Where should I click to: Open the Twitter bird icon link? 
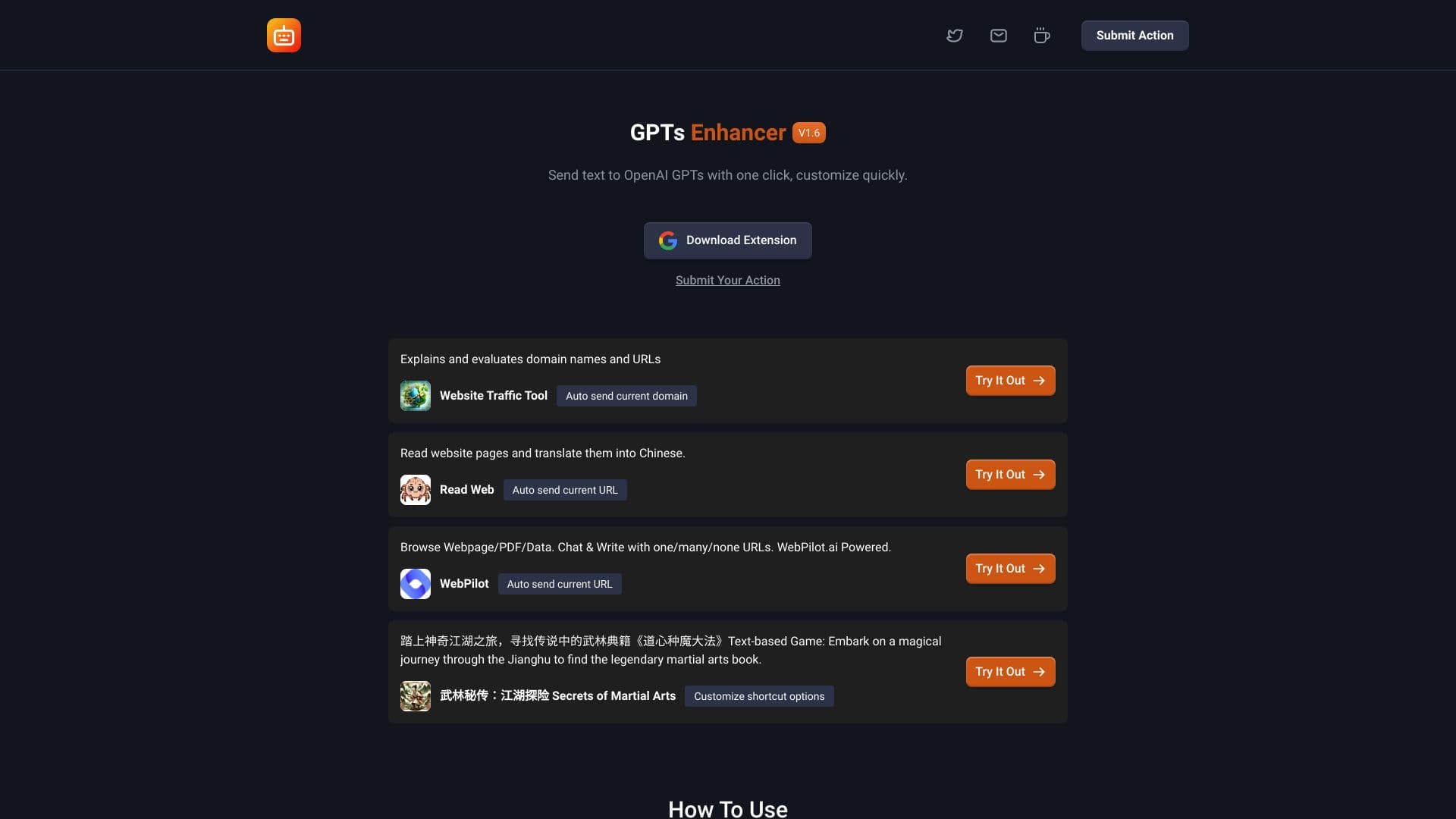pyautogui.click(x=955, y=36)
